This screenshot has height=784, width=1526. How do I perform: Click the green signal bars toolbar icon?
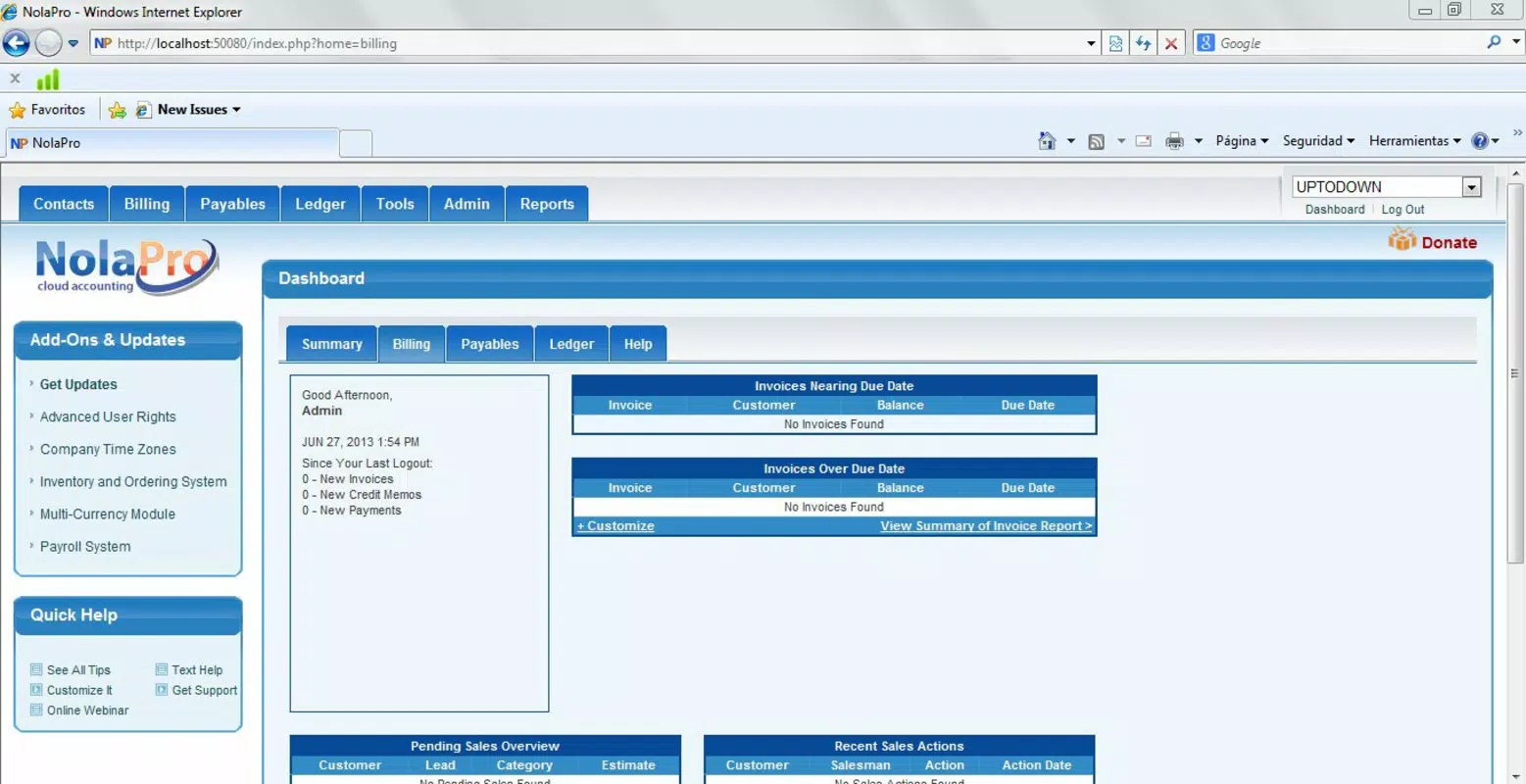click(48, 79)
